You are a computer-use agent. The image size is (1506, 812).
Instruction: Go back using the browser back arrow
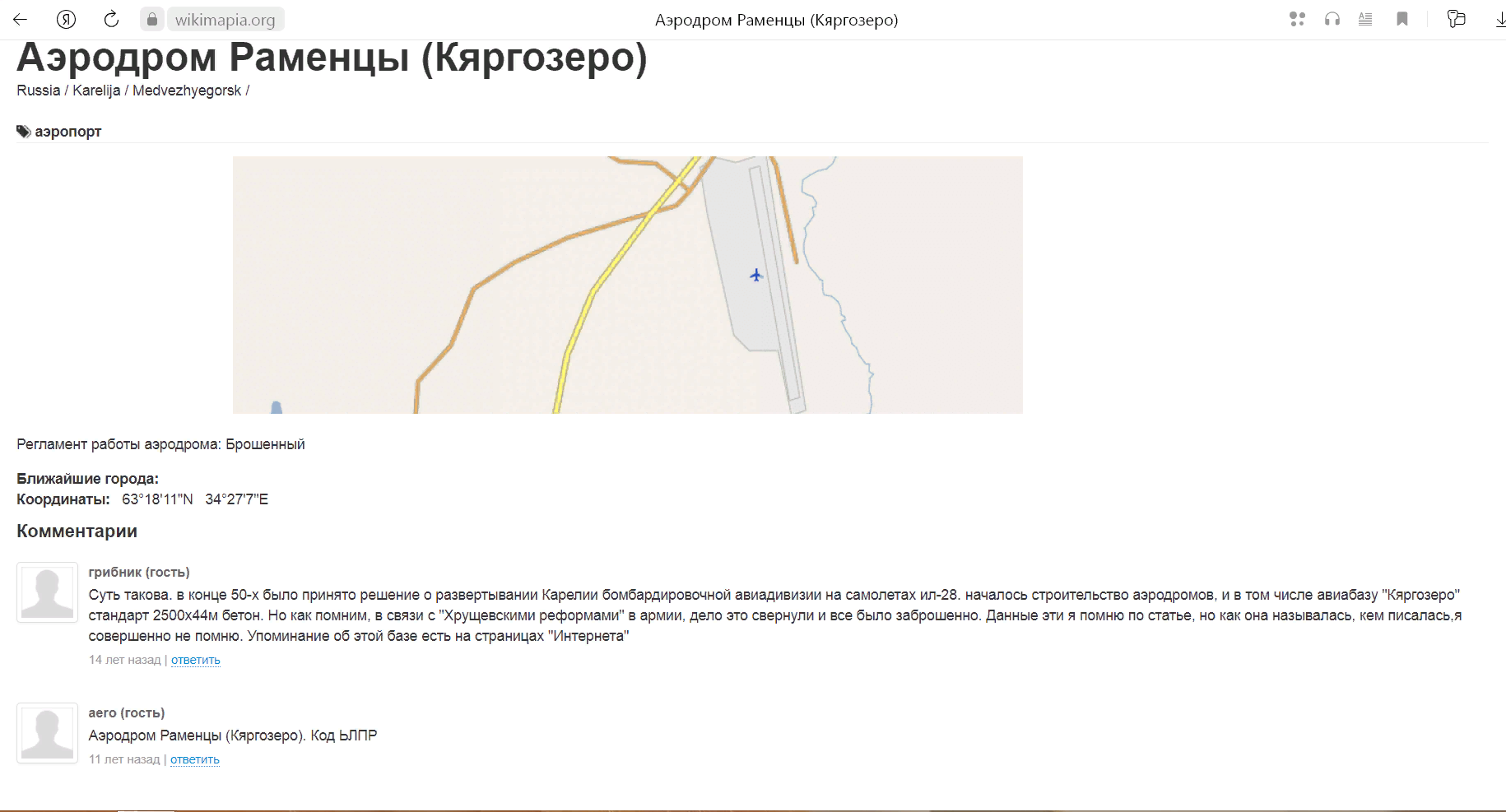(x=21, y=20)
